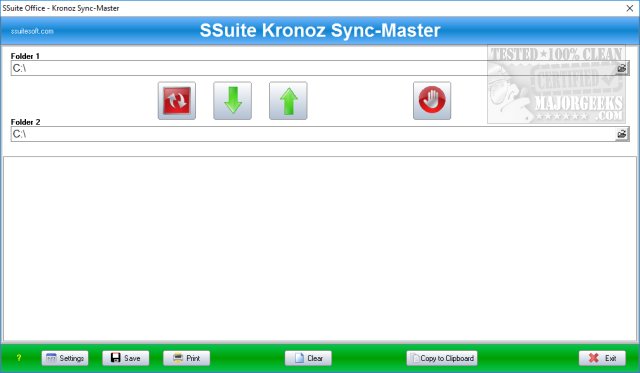Screen dimensions: 640x373
Task: Click the red two-way sync icon
Action: coord(177,100)
